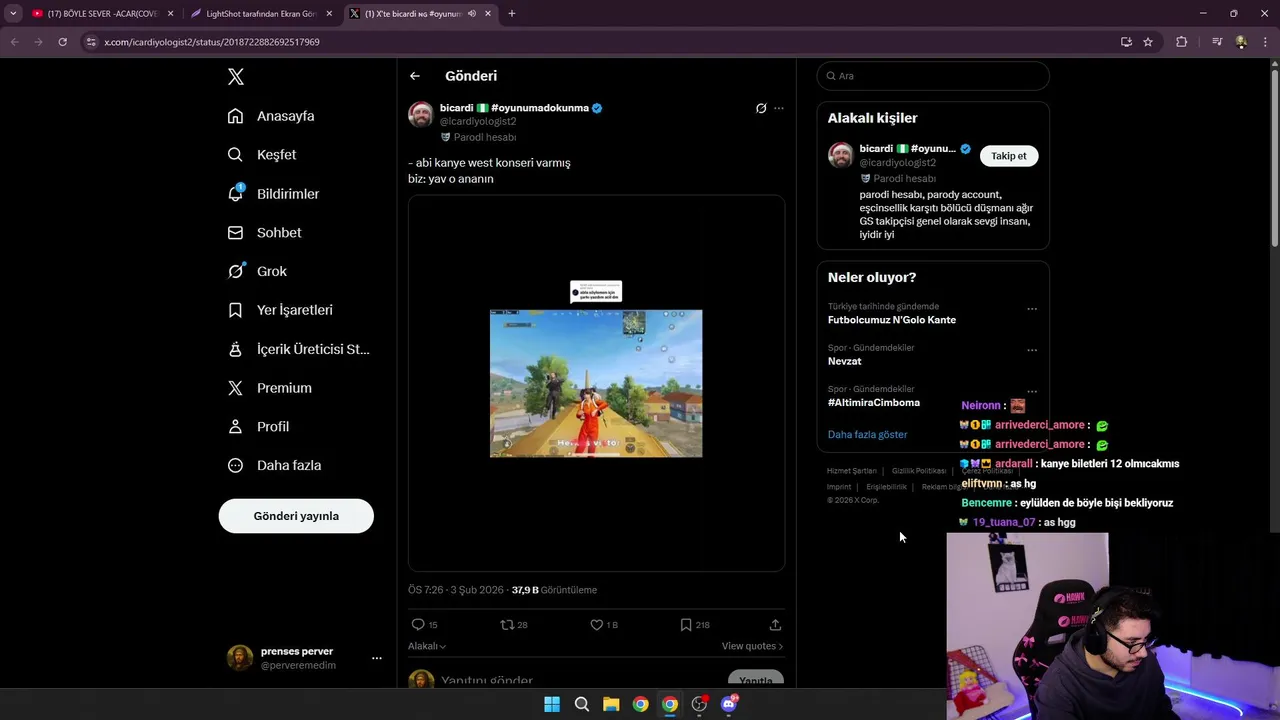The width and height of the screenshot is (1280, 720).
Task: Click the Profil person icon
Action: pos(235,427)
